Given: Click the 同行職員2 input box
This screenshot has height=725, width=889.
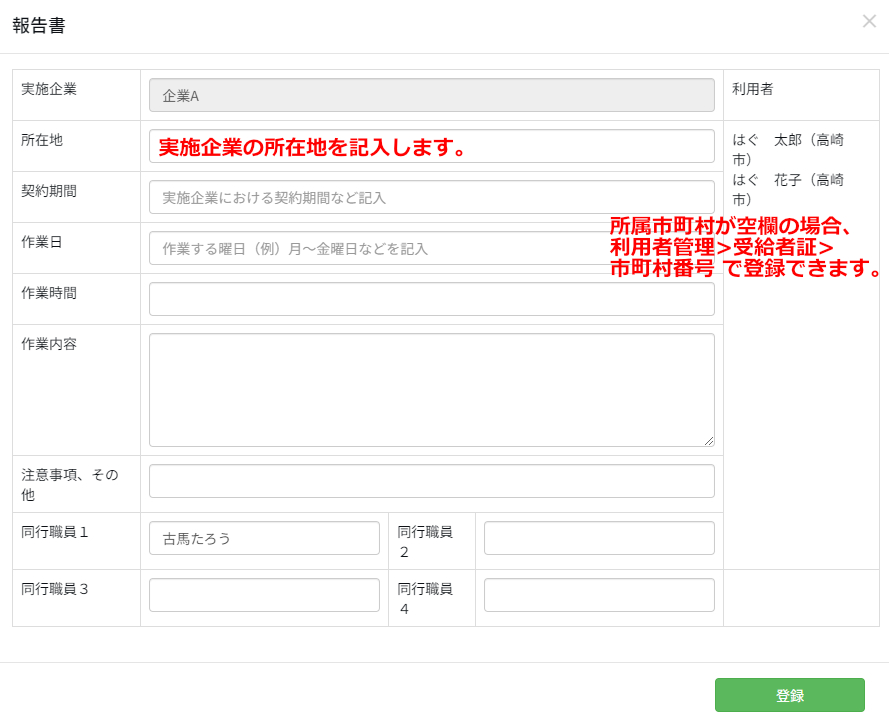Looking at the screenshot, I should click(598, 538).
